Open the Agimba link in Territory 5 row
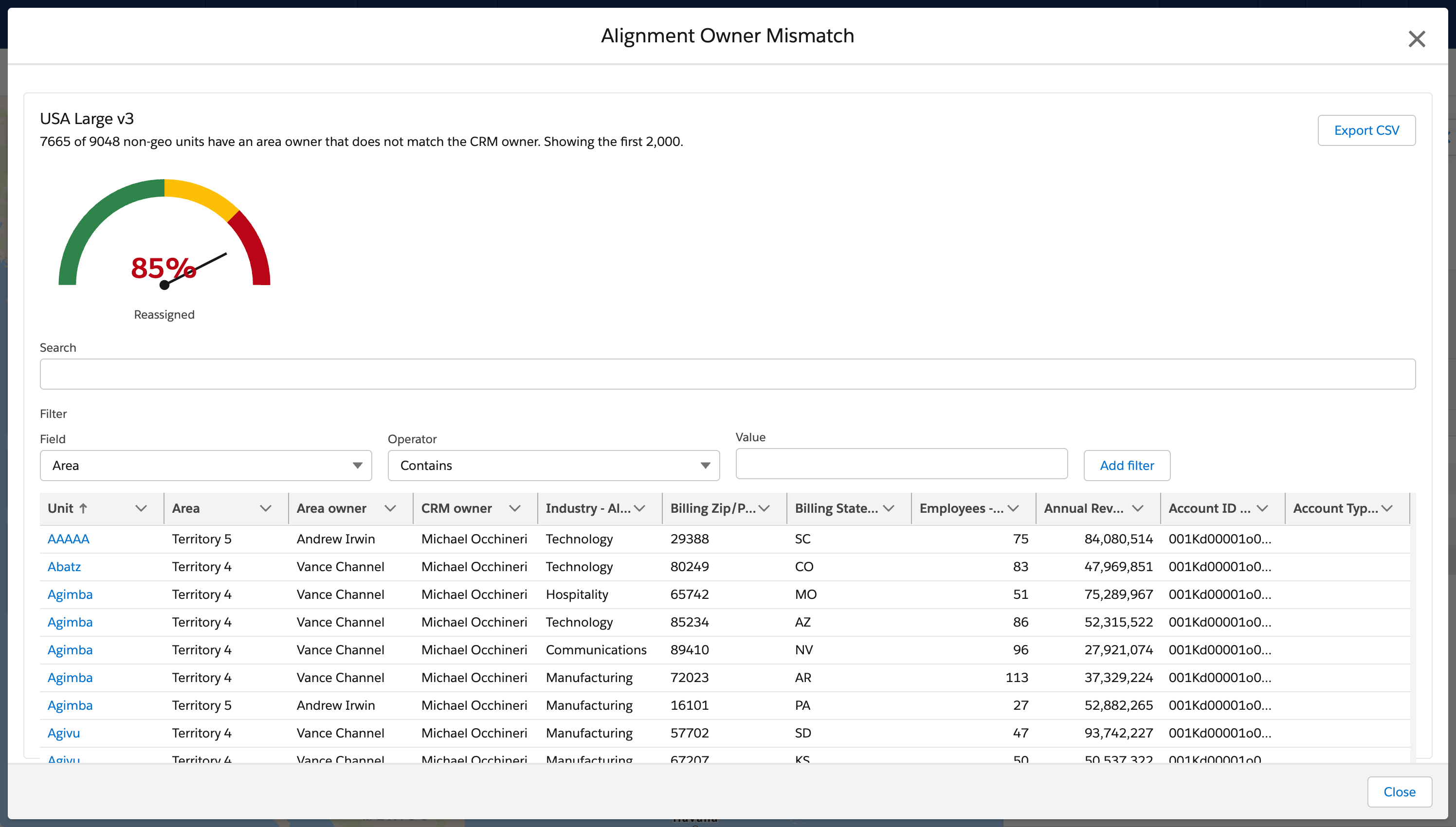This screenshot has height=827, width=1456. point(70,705)
